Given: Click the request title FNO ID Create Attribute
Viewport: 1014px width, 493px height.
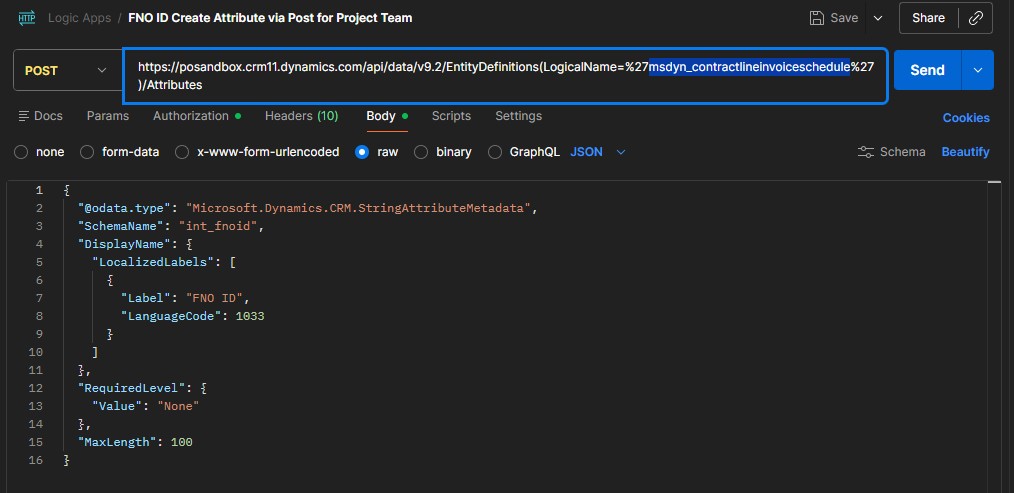Looking at the screenshot, I should [x=270, y=18].
